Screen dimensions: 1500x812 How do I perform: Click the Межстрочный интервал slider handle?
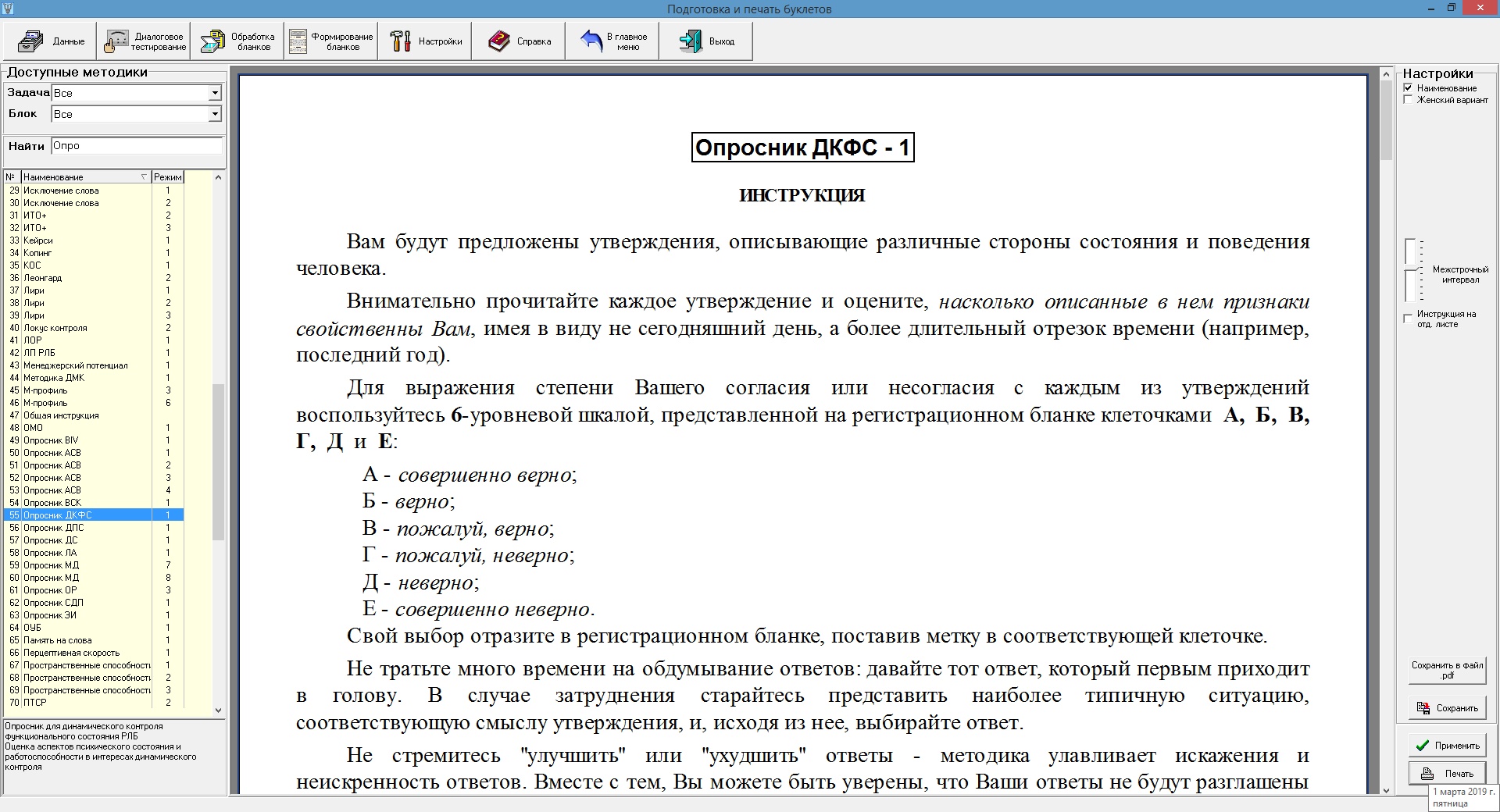(1411, 269)
